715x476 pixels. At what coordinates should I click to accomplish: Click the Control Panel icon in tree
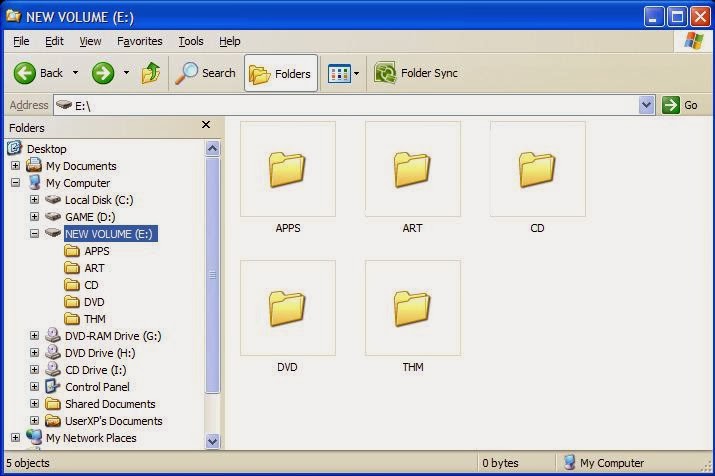click(x=52, y=386)
